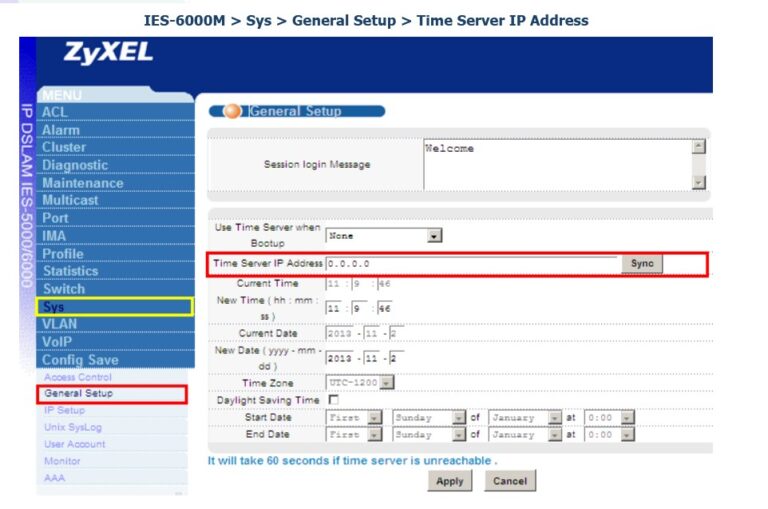Open the Start Date weekday dropdown
This screenshot has width=768, height=509.
[x=429, y=418]
